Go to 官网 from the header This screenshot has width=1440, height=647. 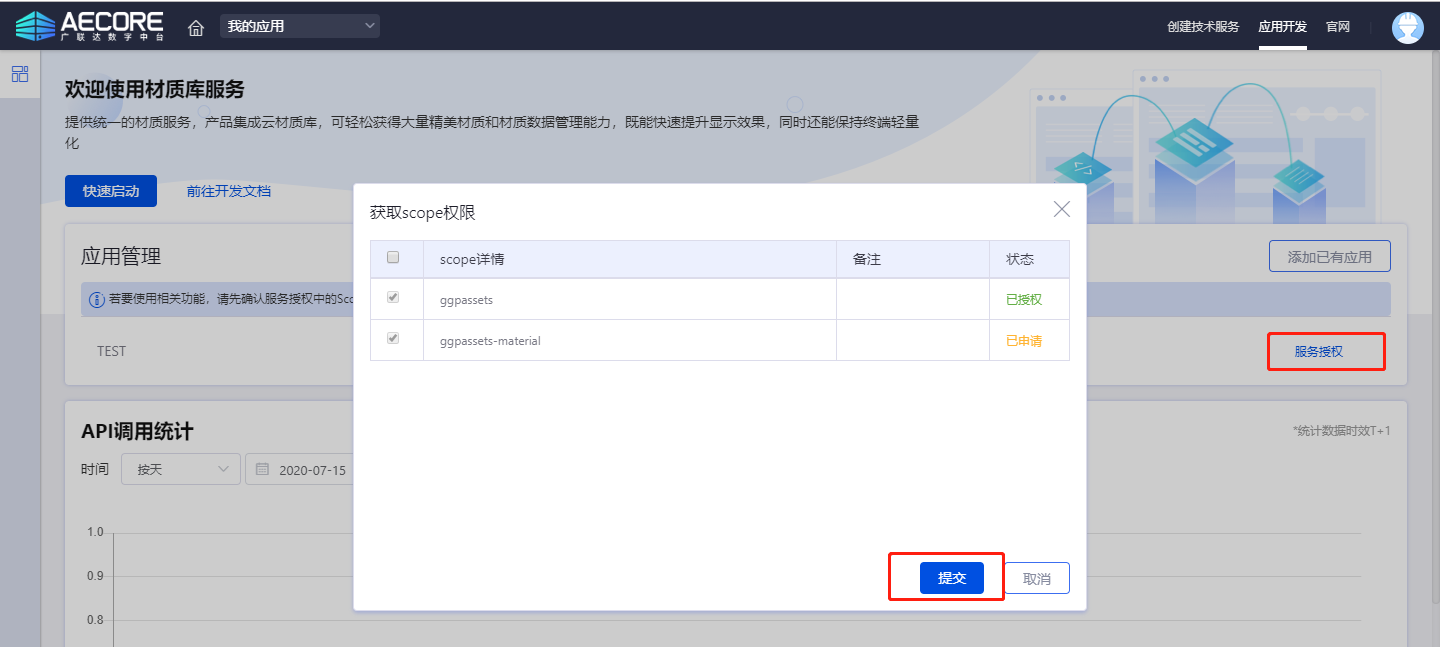pyautogui.click(x=1337, y=27)
